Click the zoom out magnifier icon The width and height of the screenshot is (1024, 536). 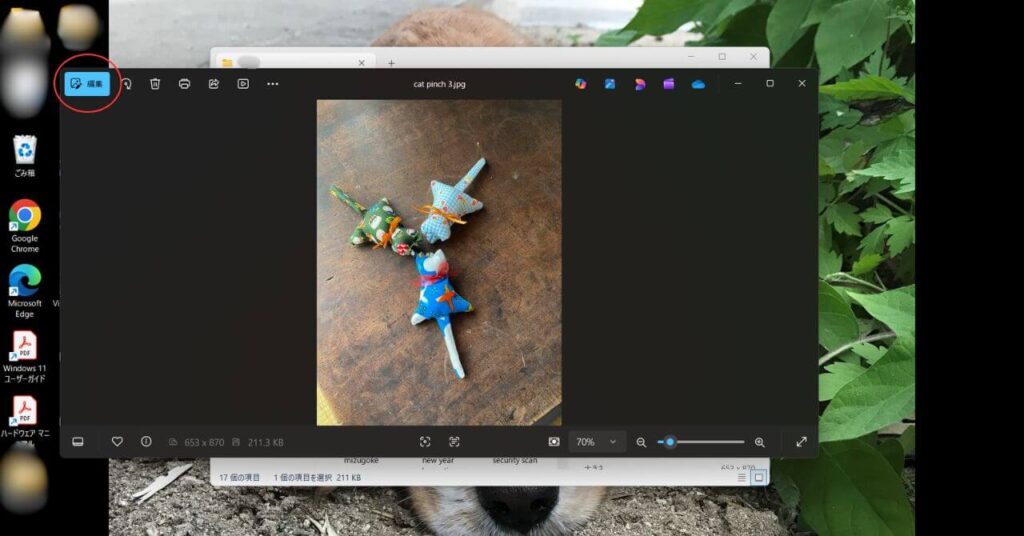click(641, 442)
